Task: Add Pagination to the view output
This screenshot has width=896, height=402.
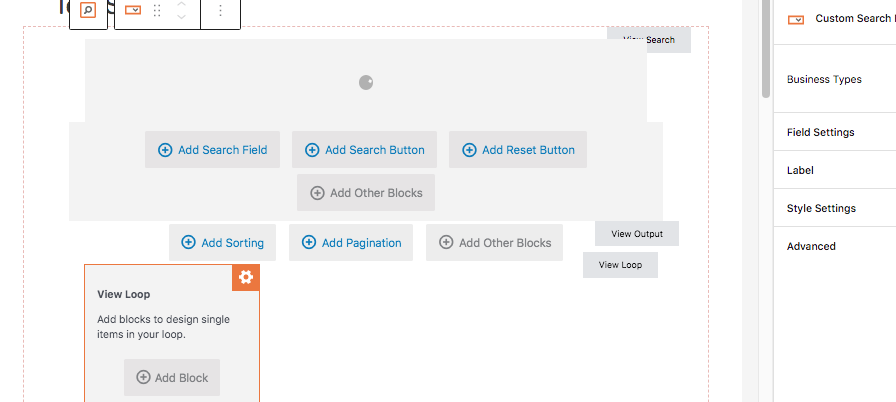Action: [351, 243]
